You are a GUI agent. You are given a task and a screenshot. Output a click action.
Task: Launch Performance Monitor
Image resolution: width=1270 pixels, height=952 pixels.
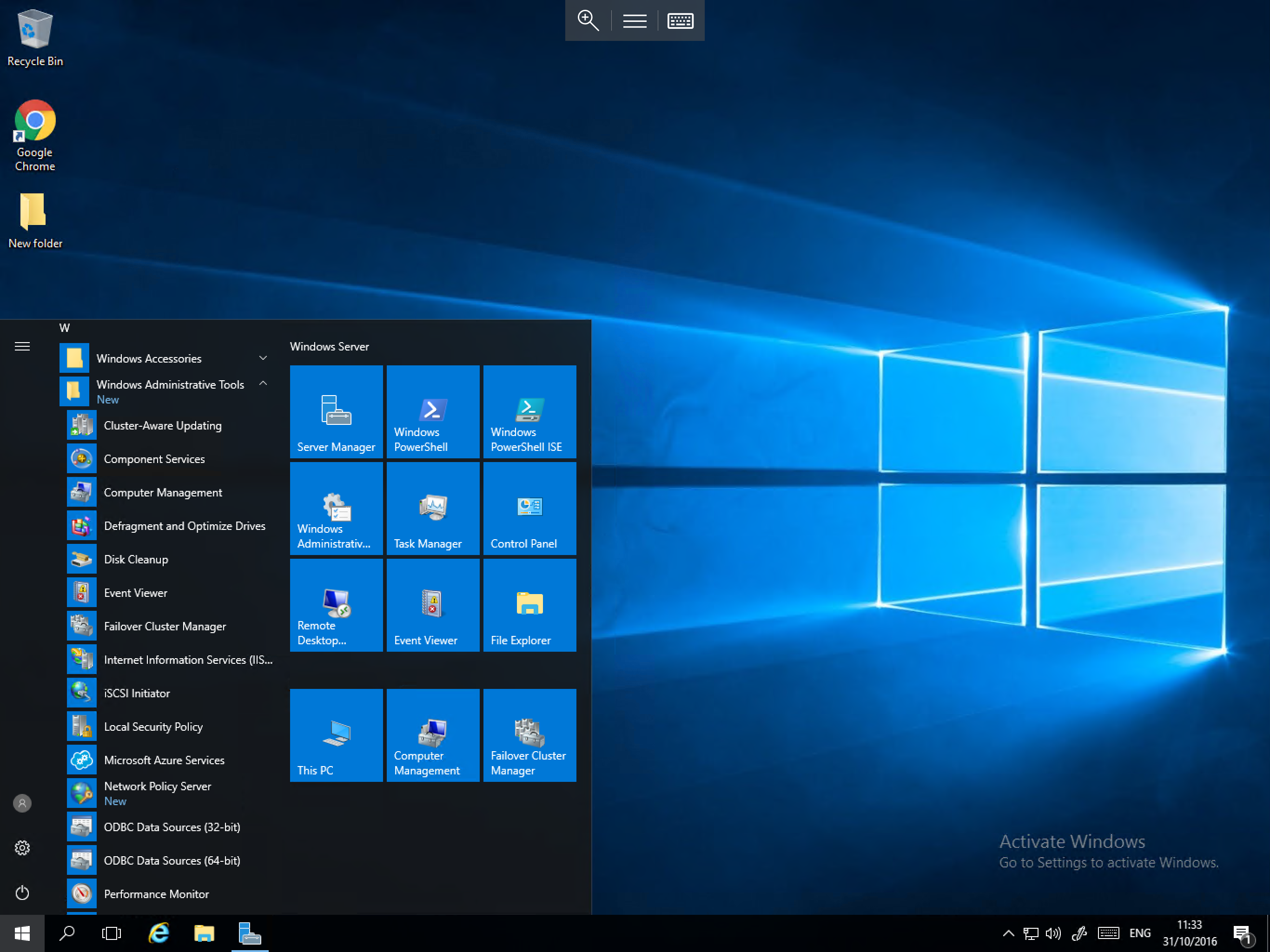tap(171, 893)
